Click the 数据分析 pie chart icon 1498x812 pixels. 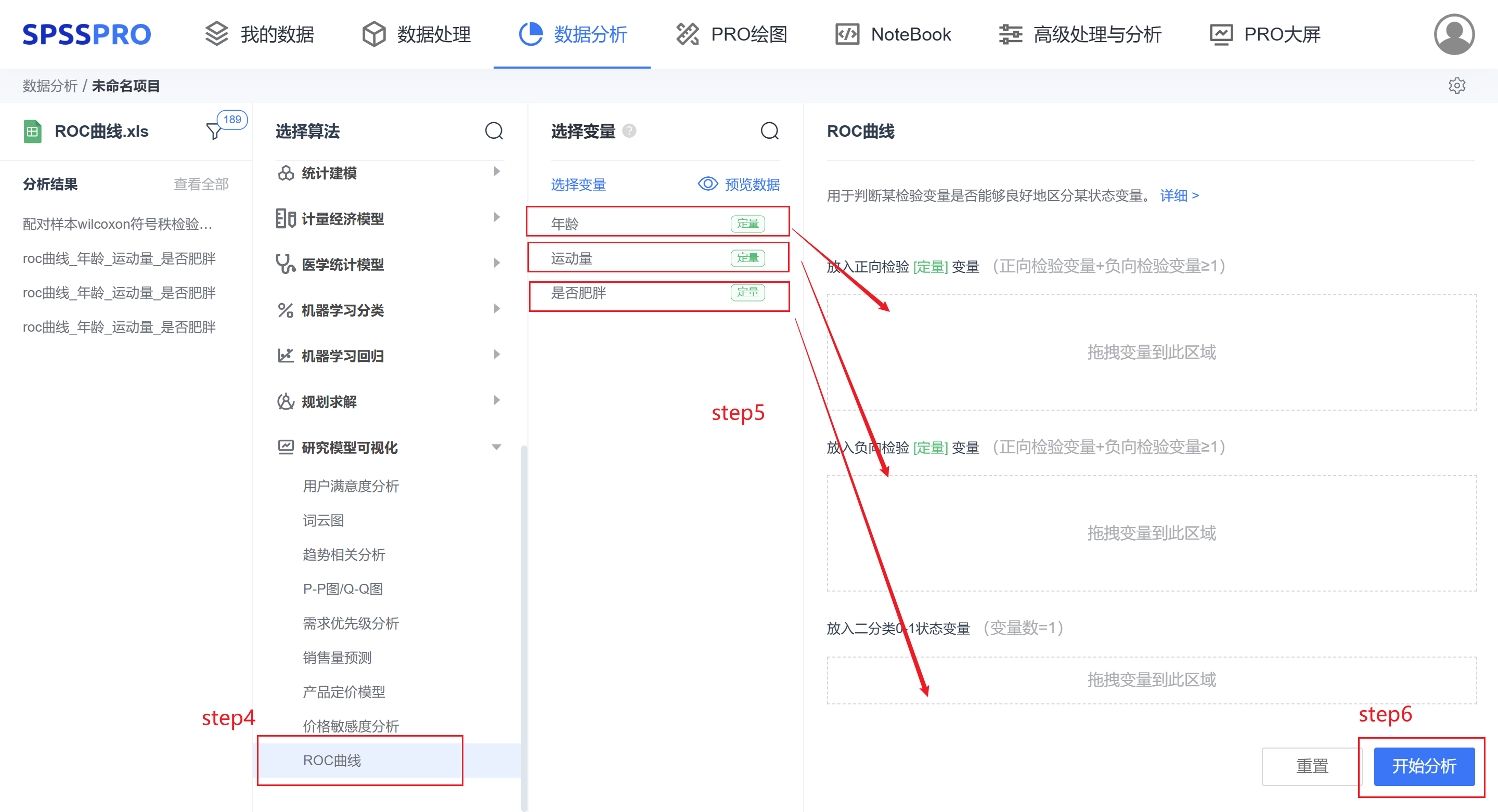(531, 34)
